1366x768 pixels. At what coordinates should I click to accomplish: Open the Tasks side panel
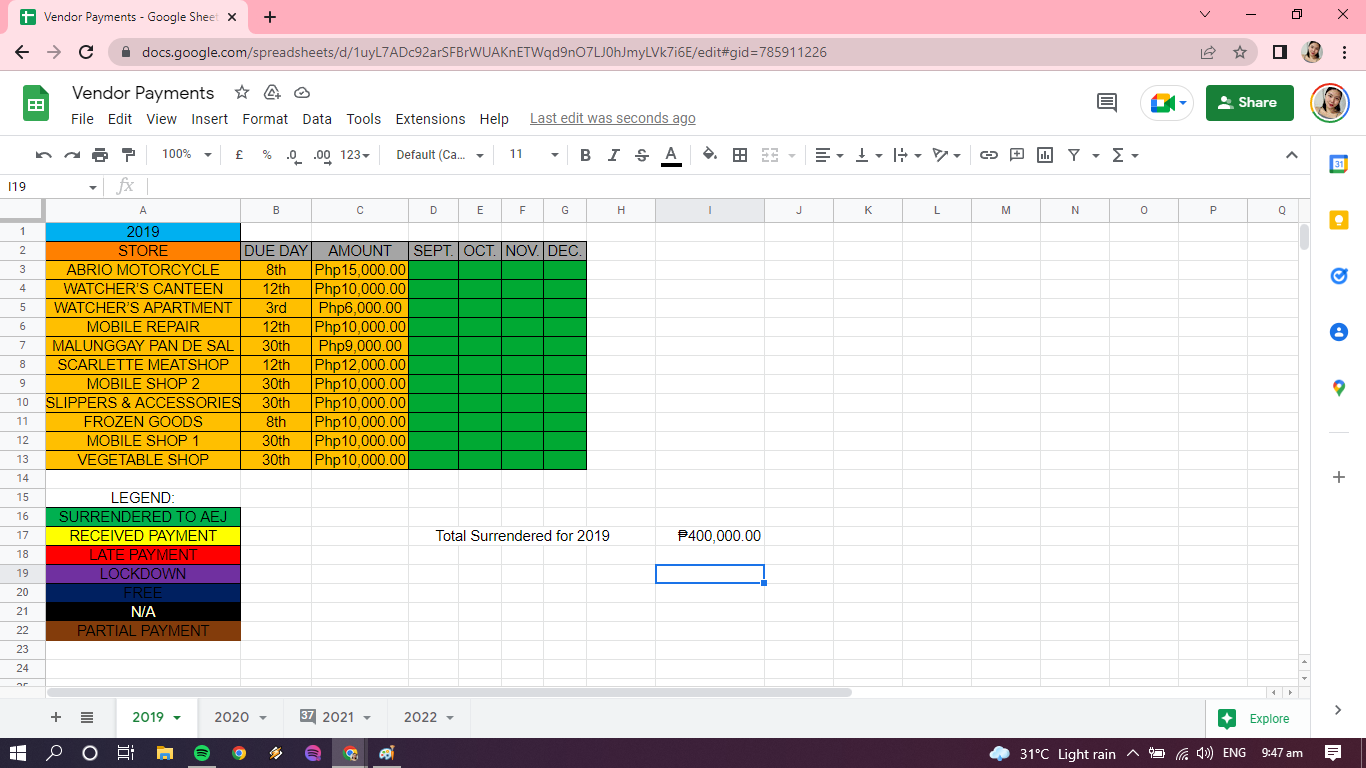click(x=1339, y=276)
